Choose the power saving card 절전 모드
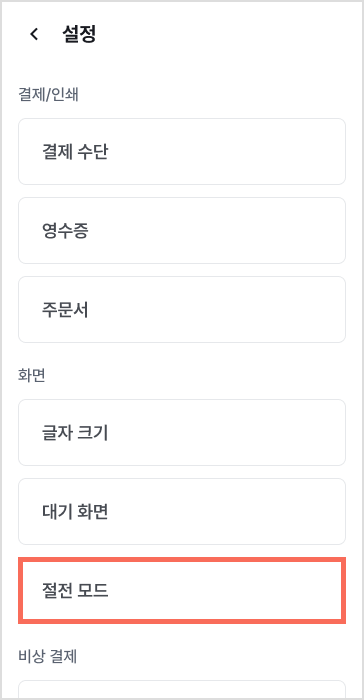This screenshot has width=364, height=700. (182, 590)
